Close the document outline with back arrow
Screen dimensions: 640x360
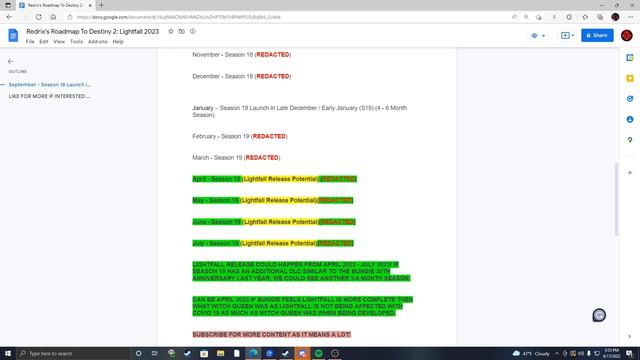[11, 61]
